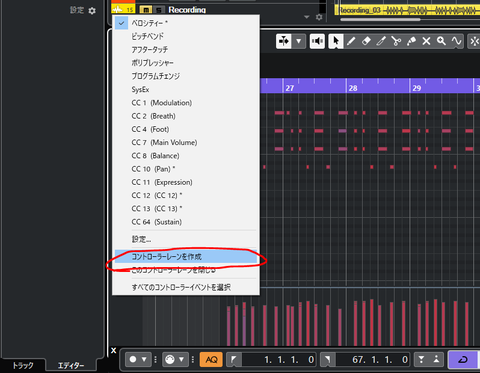Screen dimensions: 480x373
Task: Select the Line sine-wave tool
Action: 456,41
